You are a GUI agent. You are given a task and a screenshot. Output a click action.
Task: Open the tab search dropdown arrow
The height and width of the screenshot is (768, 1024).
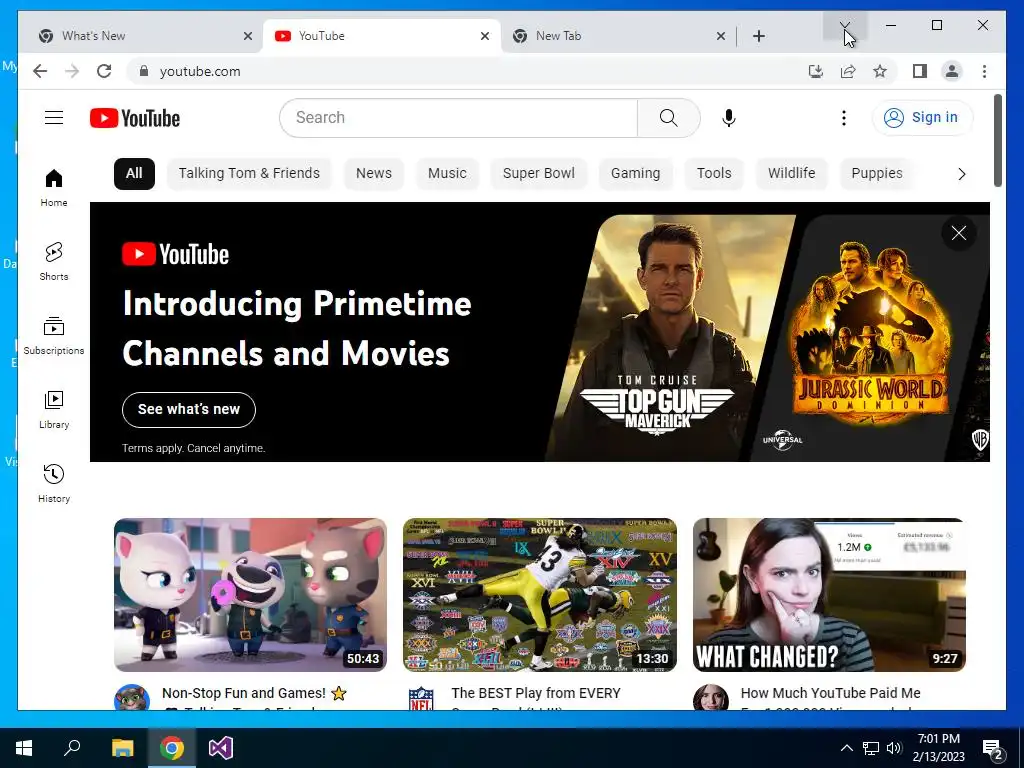pos(844,25)
